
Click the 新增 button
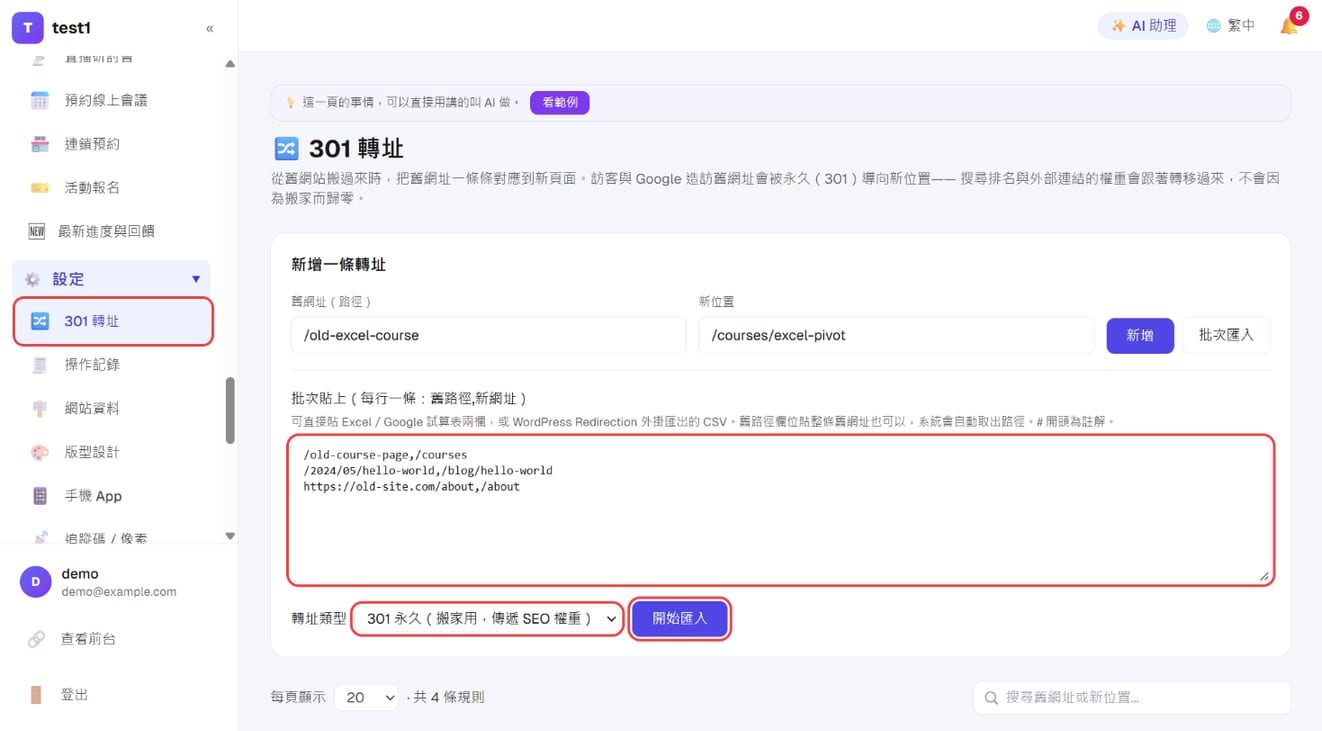click(x=1140, y=336)
